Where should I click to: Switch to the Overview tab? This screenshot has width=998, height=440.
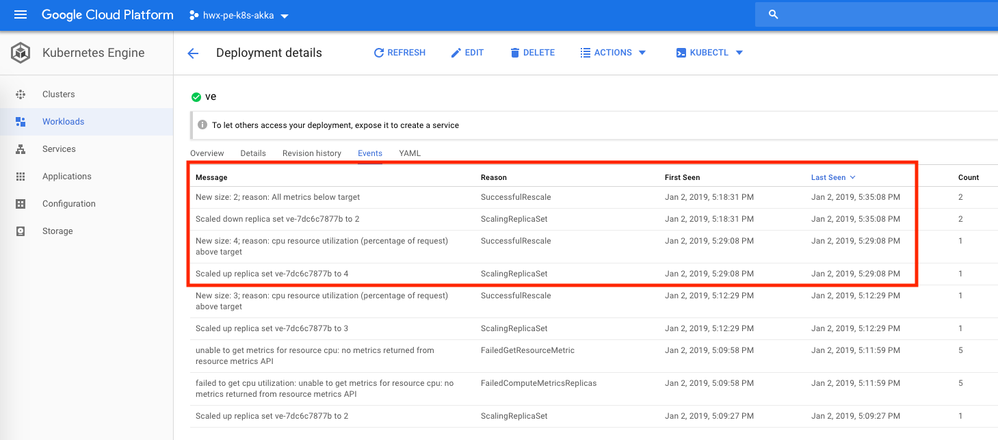[207, 153]
